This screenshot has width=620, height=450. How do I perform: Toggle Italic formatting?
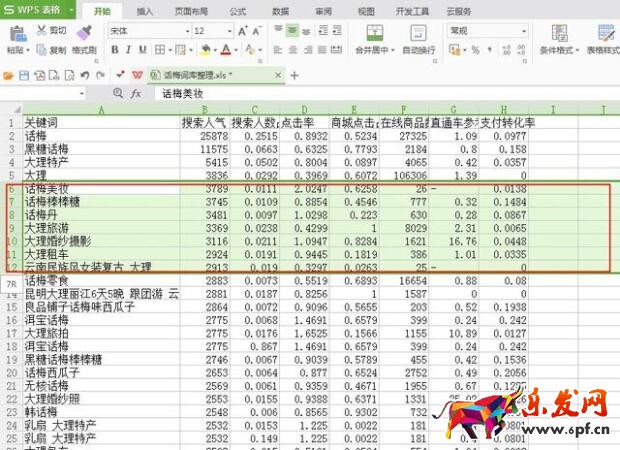tap(127, 50)
